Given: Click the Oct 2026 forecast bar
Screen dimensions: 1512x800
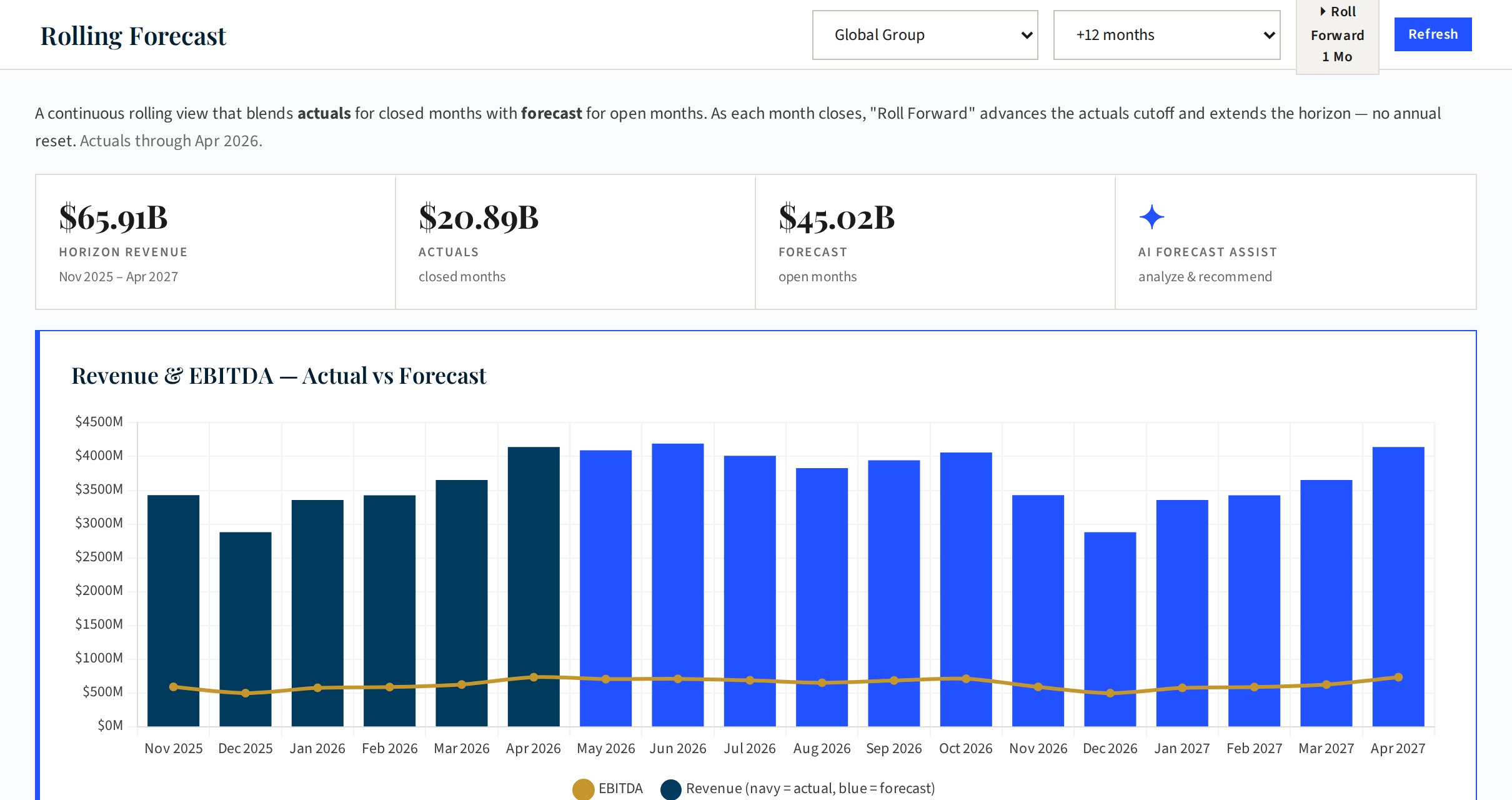Looking at the screenshot, I should click(966, 589).
